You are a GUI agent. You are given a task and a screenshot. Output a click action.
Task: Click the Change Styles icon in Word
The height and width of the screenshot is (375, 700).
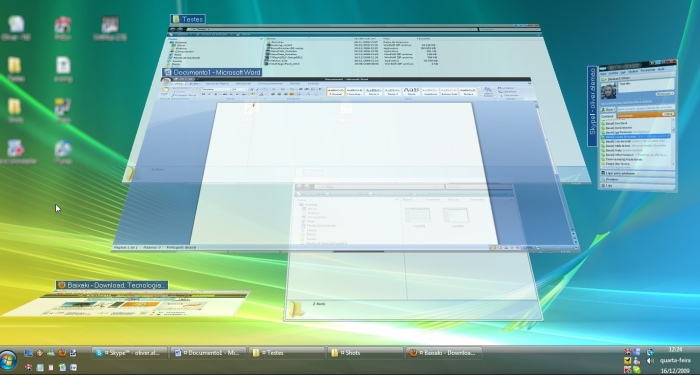click(487, 92)
